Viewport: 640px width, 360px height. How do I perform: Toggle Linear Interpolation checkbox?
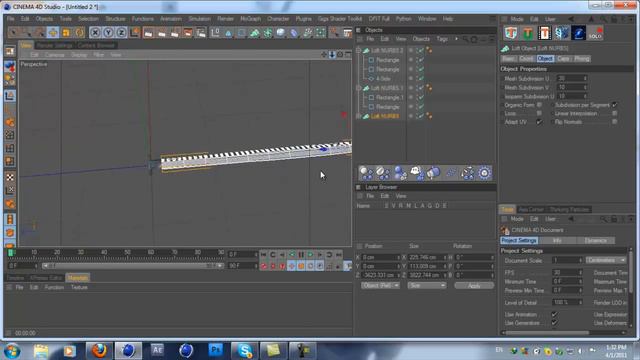615,113
